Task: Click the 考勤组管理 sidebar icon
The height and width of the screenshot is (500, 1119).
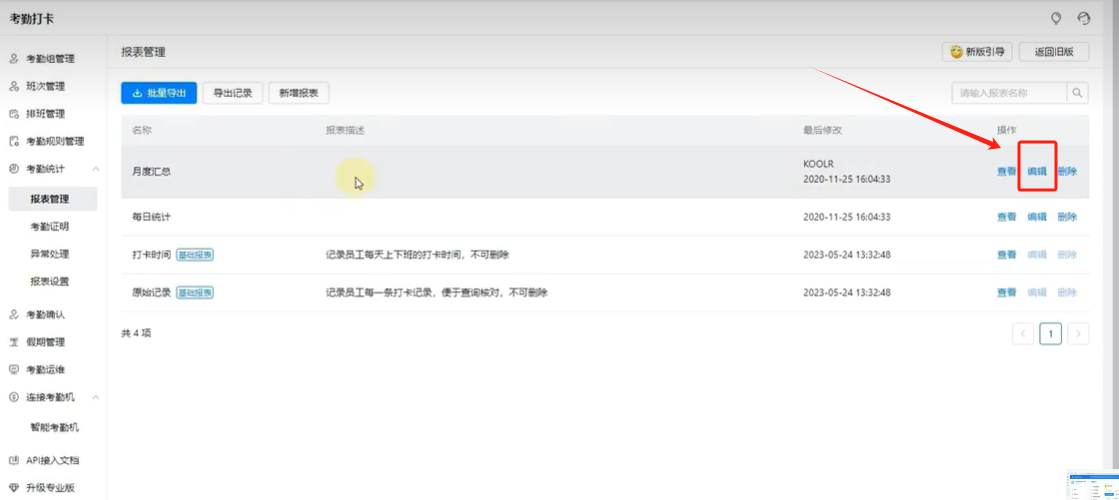Action: coord(14,59)
